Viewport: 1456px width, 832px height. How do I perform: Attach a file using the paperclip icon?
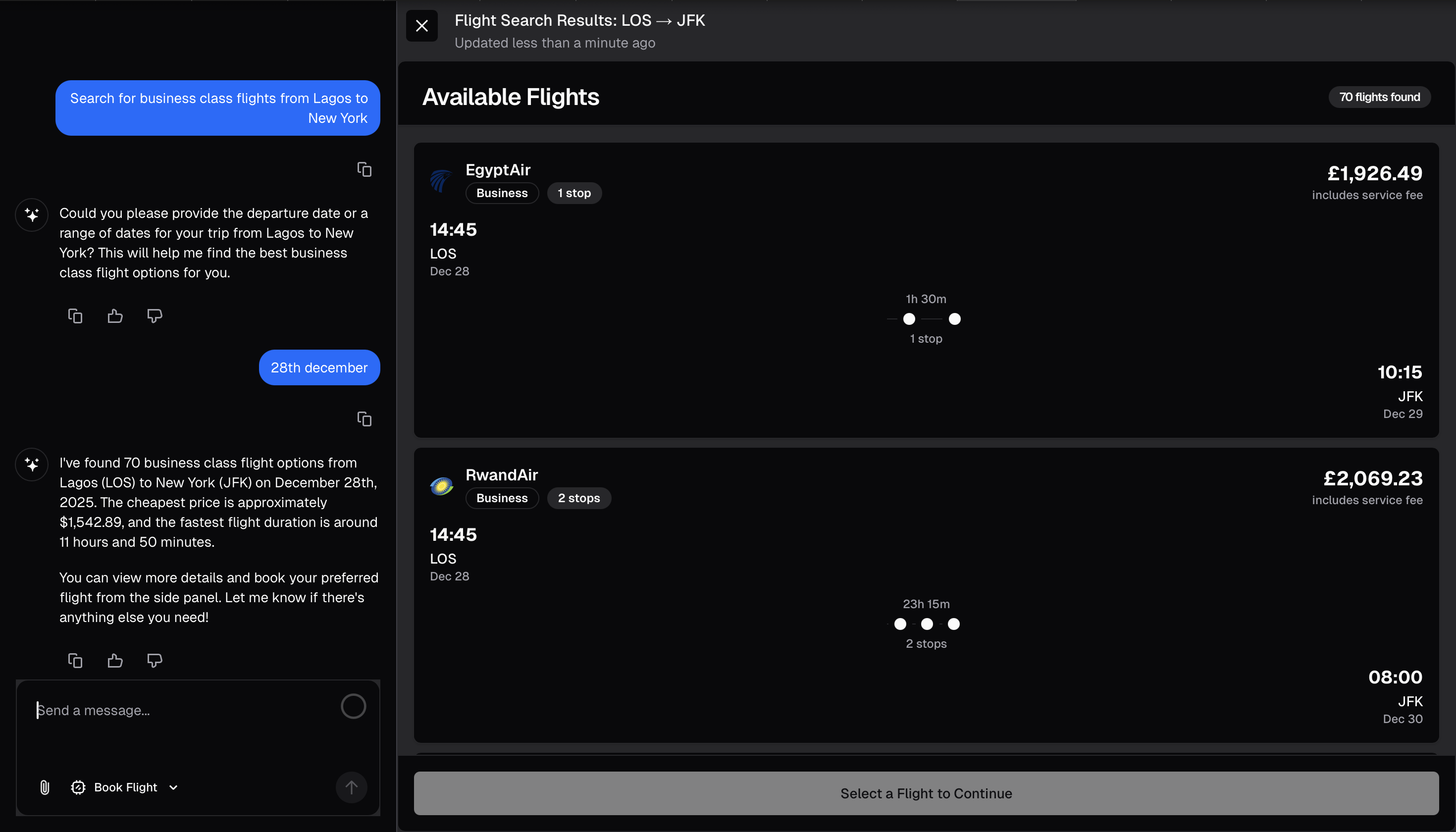tap(45, 787)
